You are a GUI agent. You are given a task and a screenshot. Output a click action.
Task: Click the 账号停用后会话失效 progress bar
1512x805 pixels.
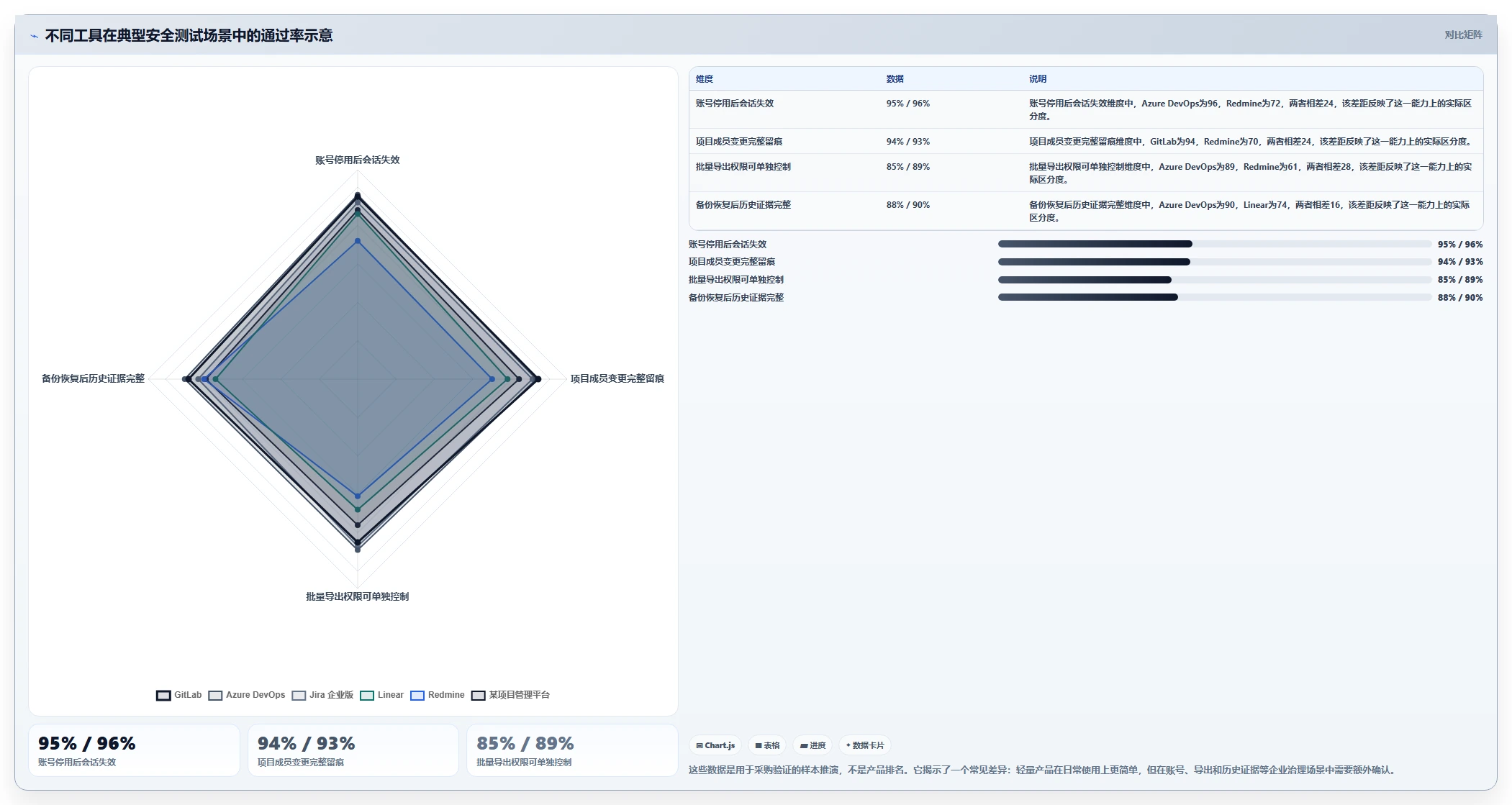[x=1215, y=244]
